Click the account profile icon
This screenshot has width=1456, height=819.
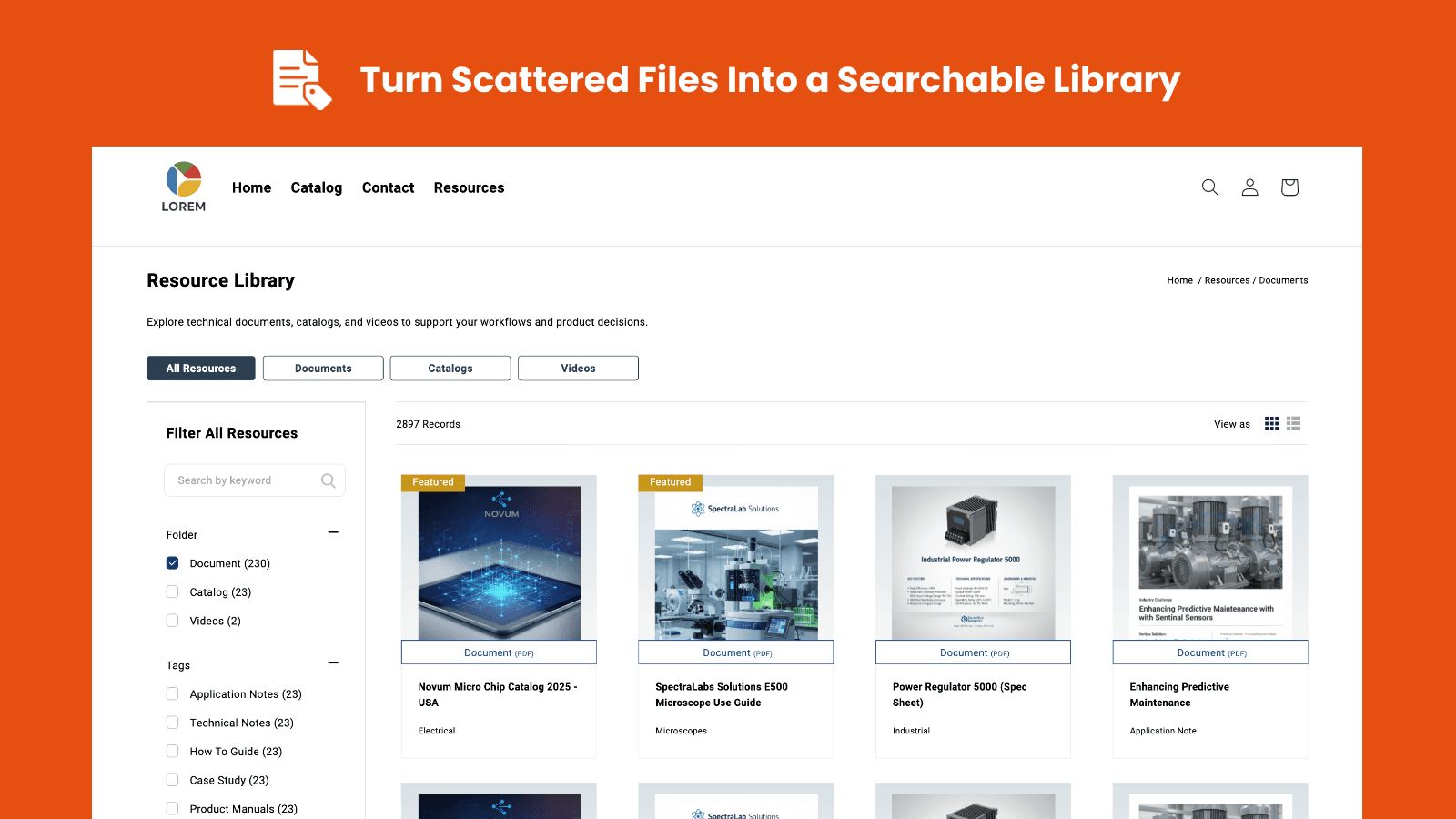(x=1249, y=187)
